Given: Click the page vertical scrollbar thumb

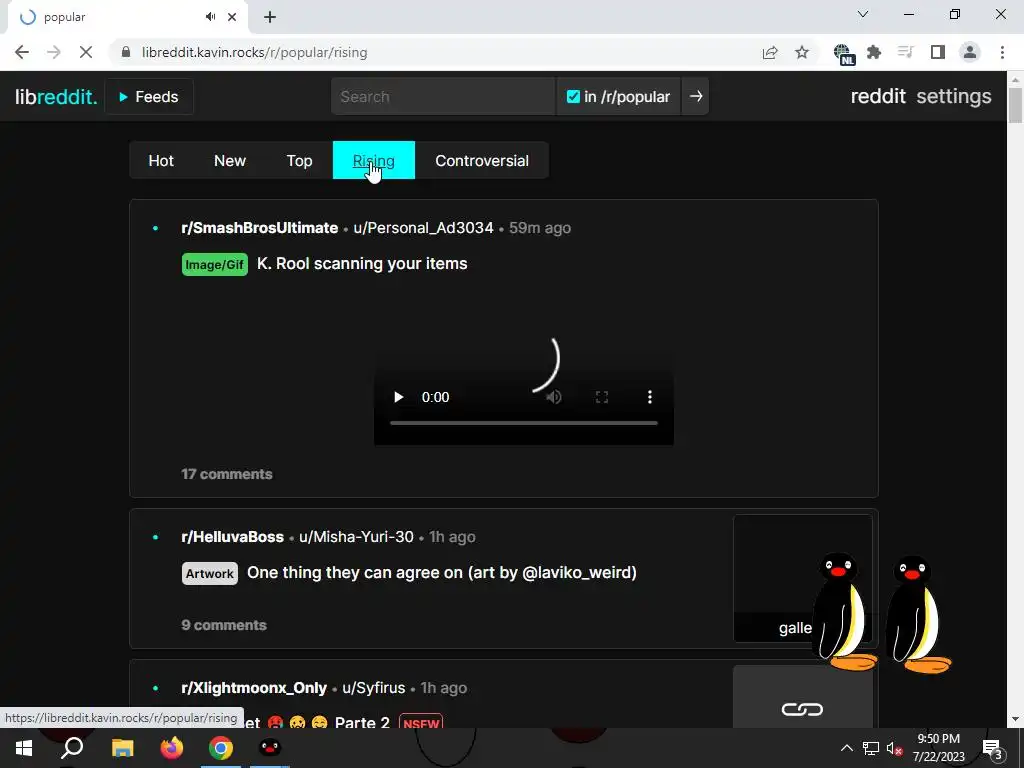Looking at the screenshot, I should coord(1015,104).
